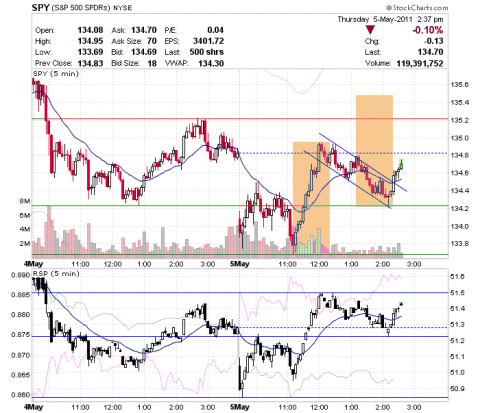Select the Ask price 134.70
The image size is (480, 413).
(144, 30)
